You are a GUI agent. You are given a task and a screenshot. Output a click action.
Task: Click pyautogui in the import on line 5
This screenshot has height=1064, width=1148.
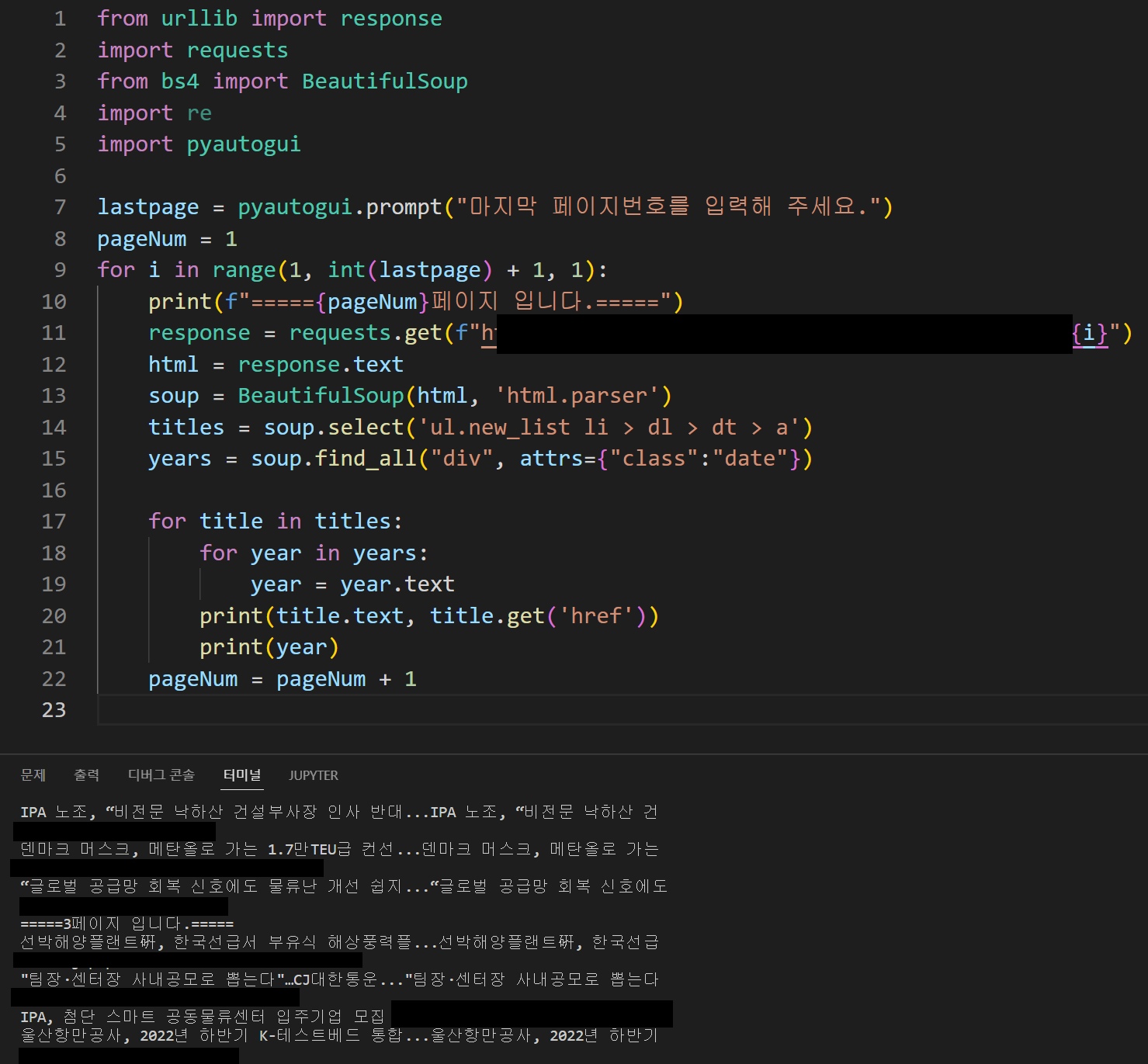pos(243,144)
